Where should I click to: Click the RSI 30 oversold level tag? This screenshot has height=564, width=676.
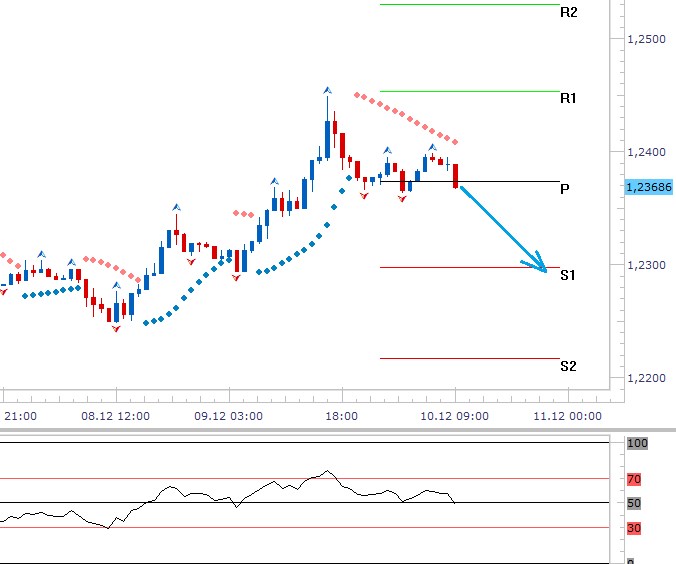point(634,527)
